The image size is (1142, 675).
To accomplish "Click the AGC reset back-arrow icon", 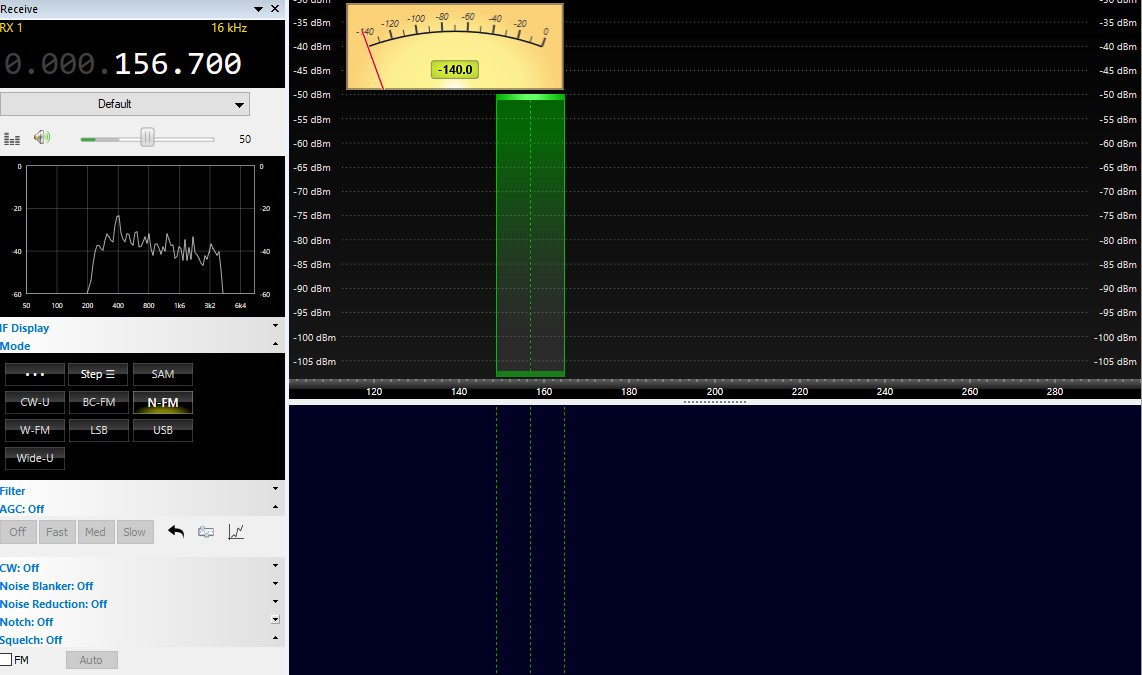I will pos(176,532).
